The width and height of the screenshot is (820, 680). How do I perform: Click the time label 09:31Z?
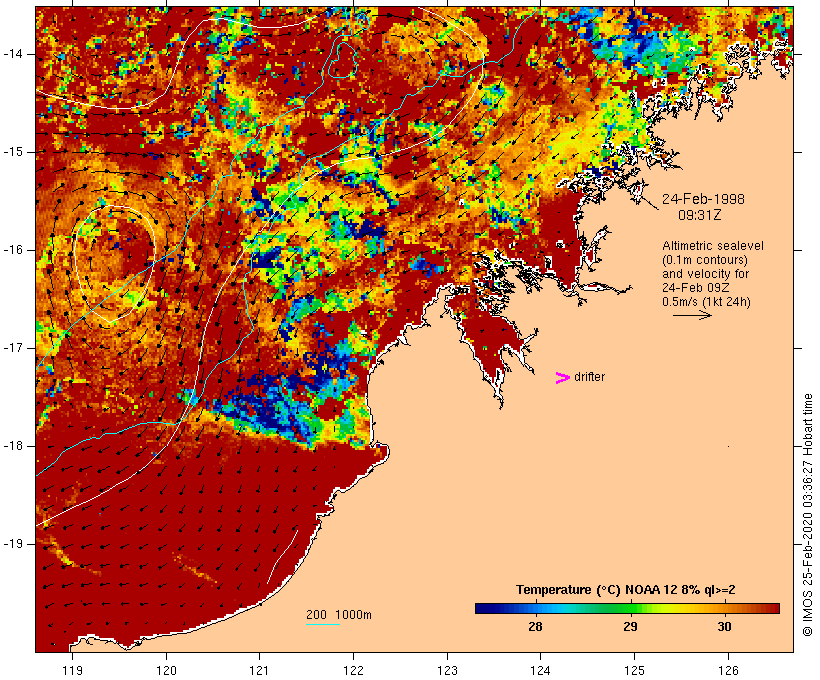click(700, 215)
